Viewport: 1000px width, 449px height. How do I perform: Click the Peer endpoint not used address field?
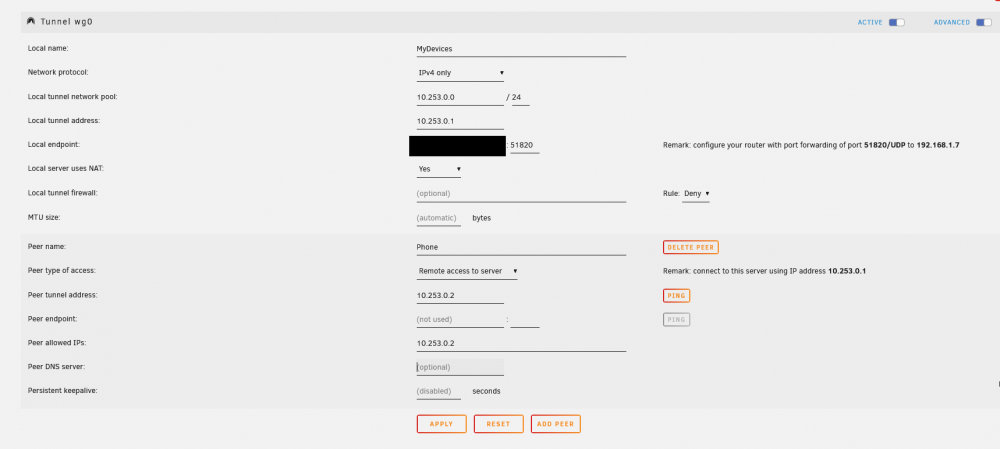pos(460,320)
